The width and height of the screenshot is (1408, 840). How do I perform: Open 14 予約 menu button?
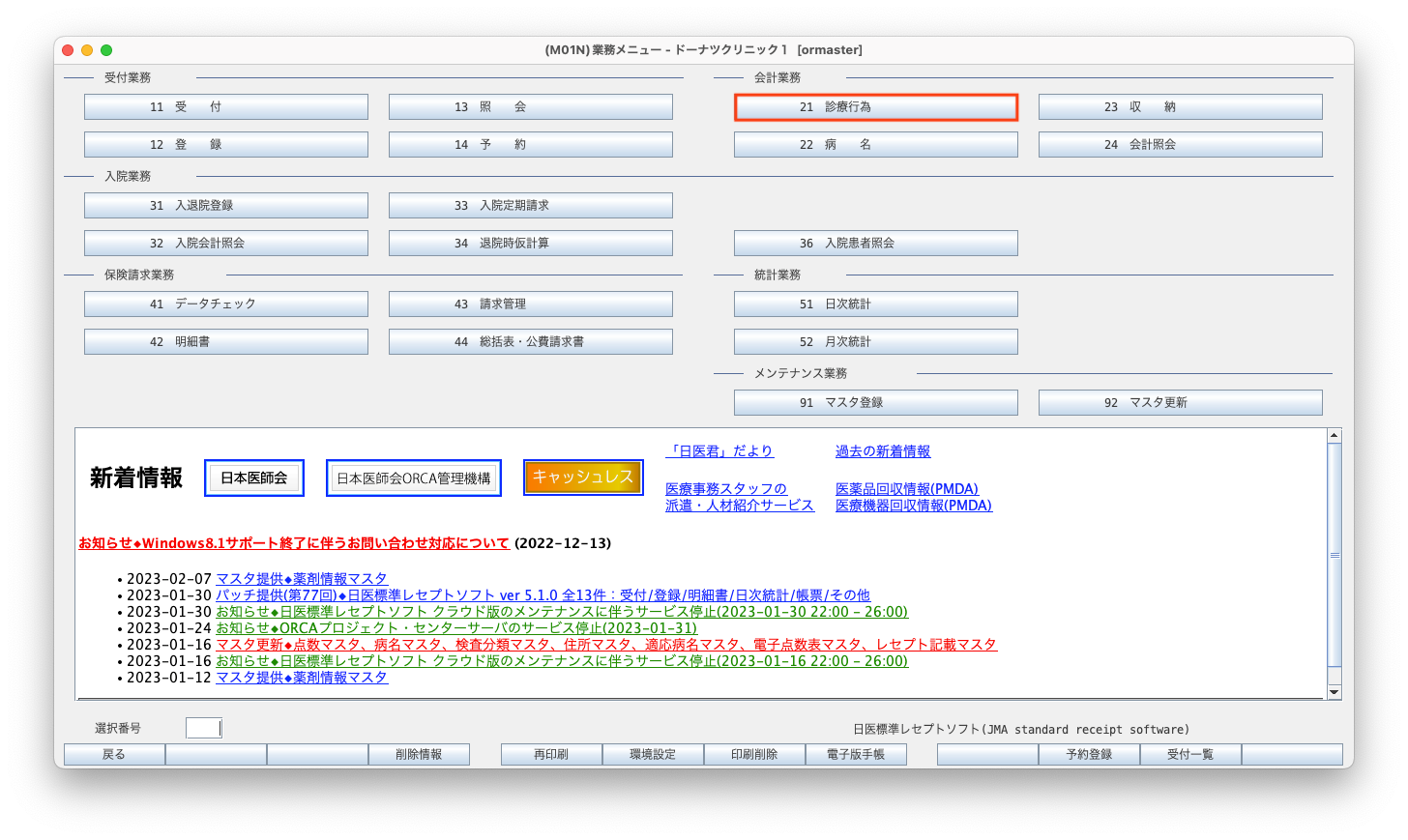(530, 145)
